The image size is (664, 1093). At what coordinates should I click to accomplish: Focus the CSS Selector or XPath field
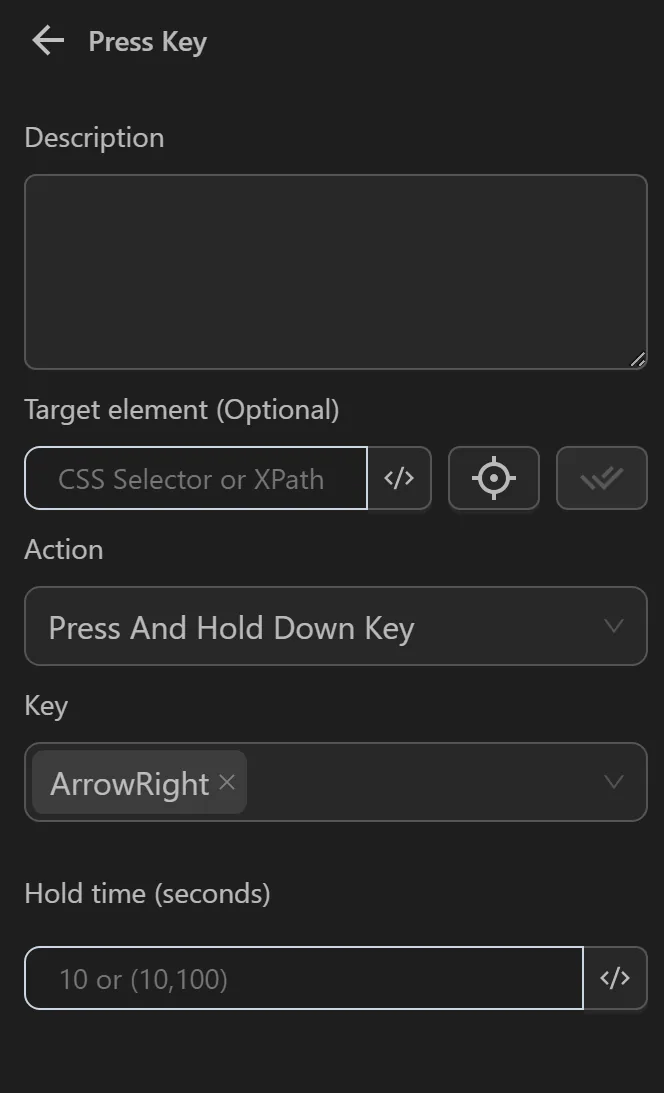point(195,478)
